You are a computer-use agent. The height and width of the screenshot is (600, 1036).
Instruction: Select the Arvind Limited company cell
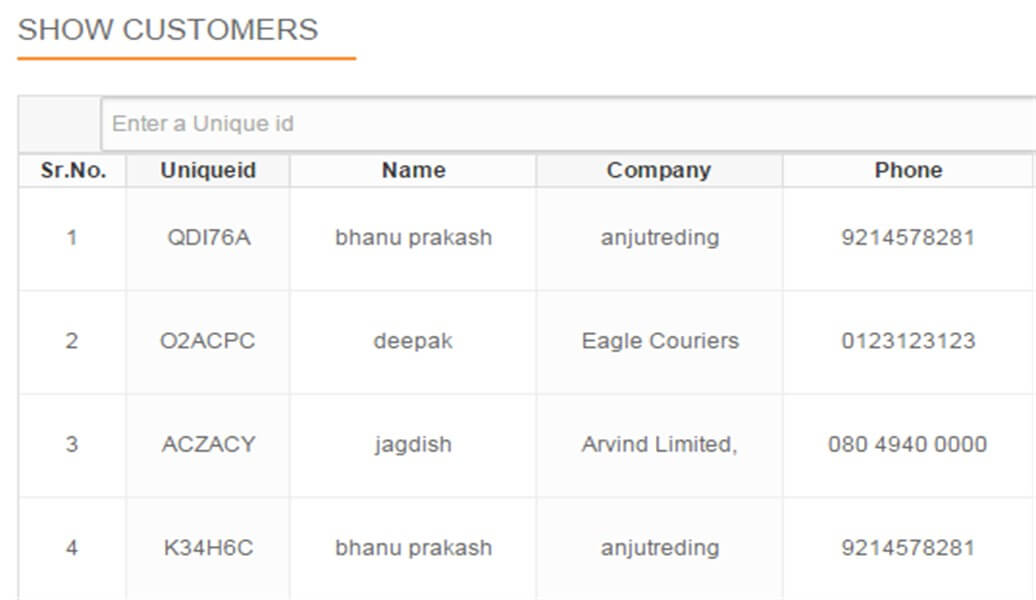click(660, 445)
